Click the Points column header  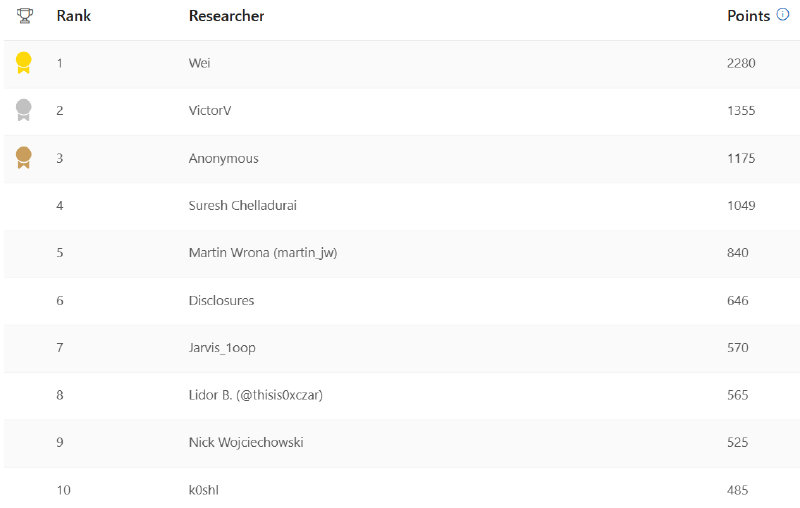[x=748, y=16]
